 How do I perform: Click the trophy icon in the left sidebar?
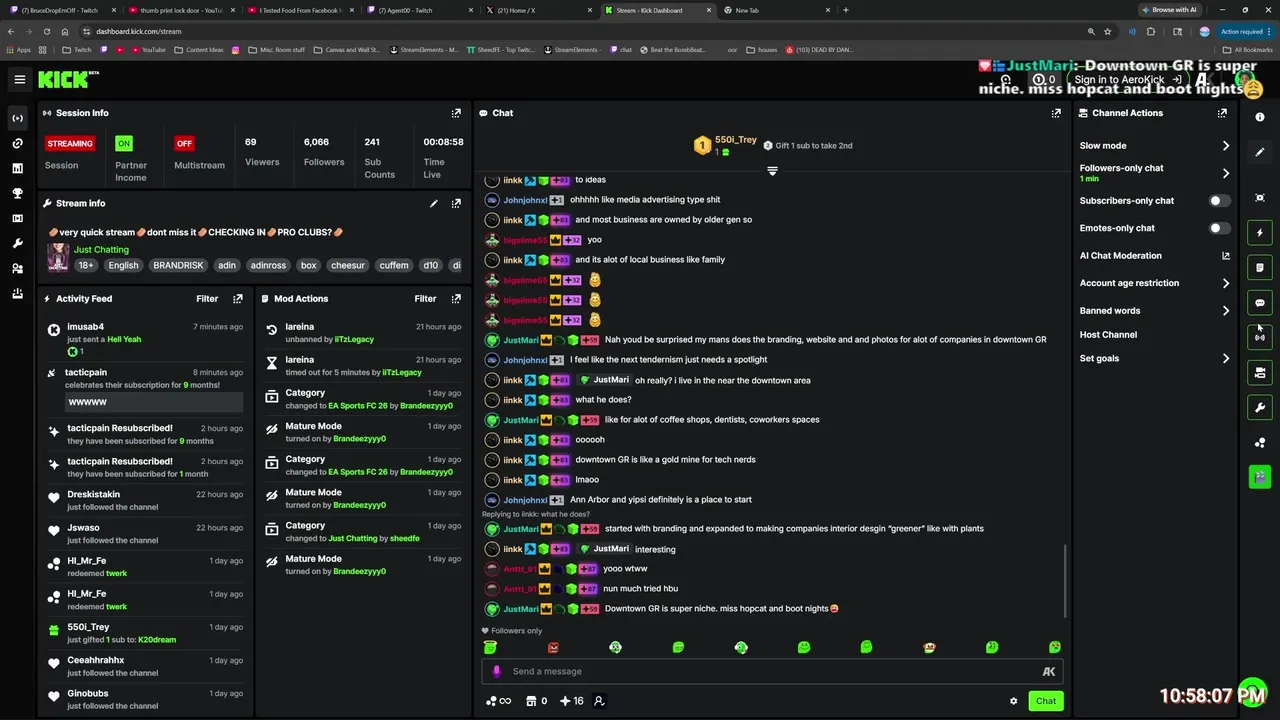(x=17, y=193)
